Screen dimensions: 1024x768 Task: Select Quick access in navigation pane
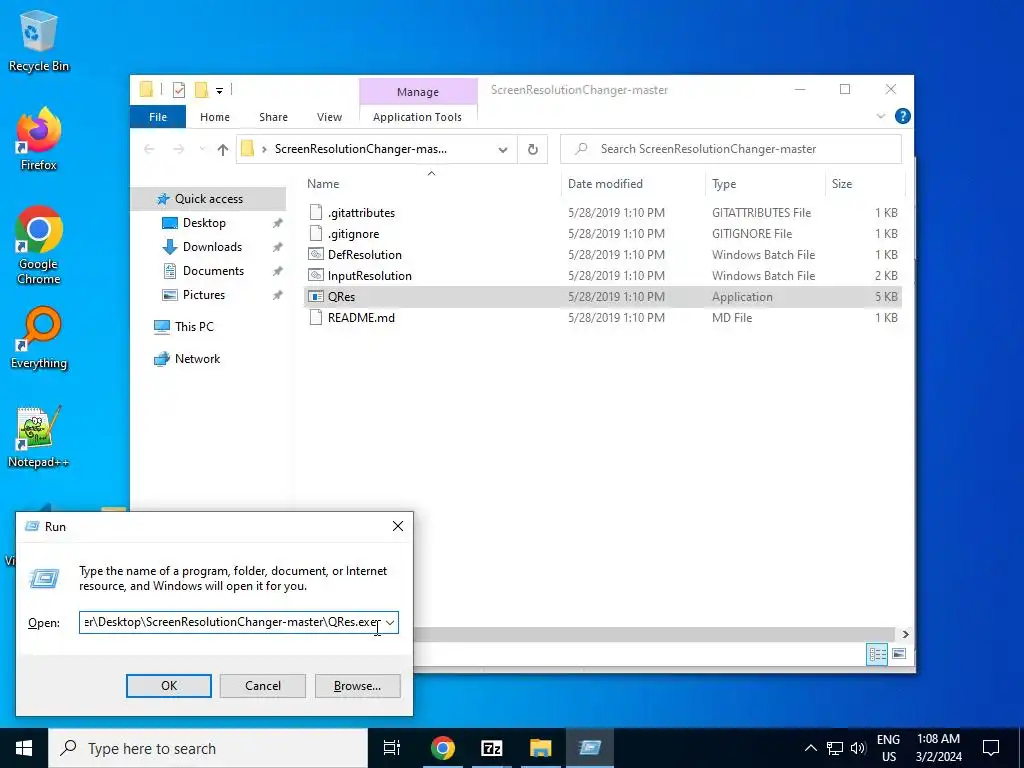coord(208,199)
